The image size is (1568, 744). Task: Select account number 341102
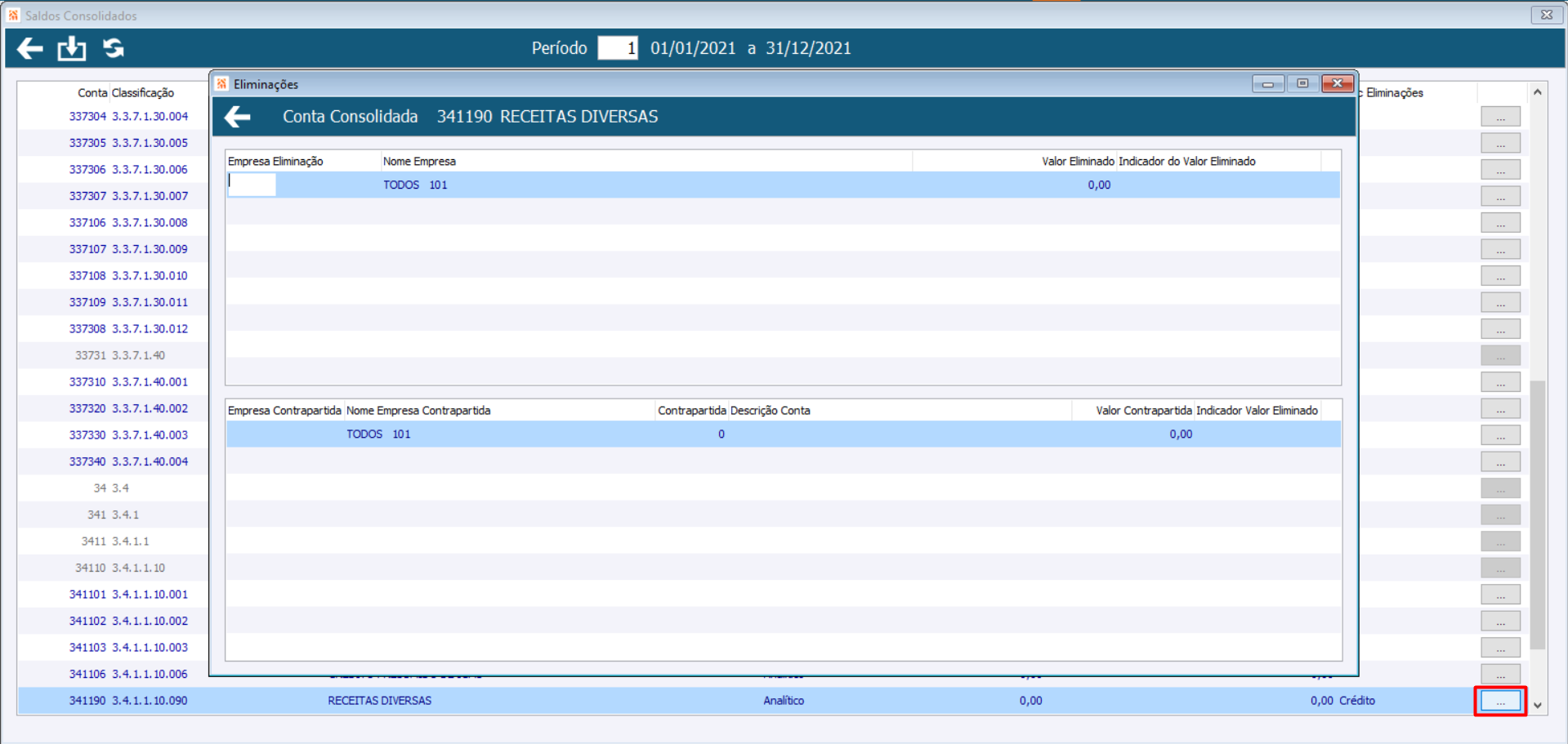(87, 621)
